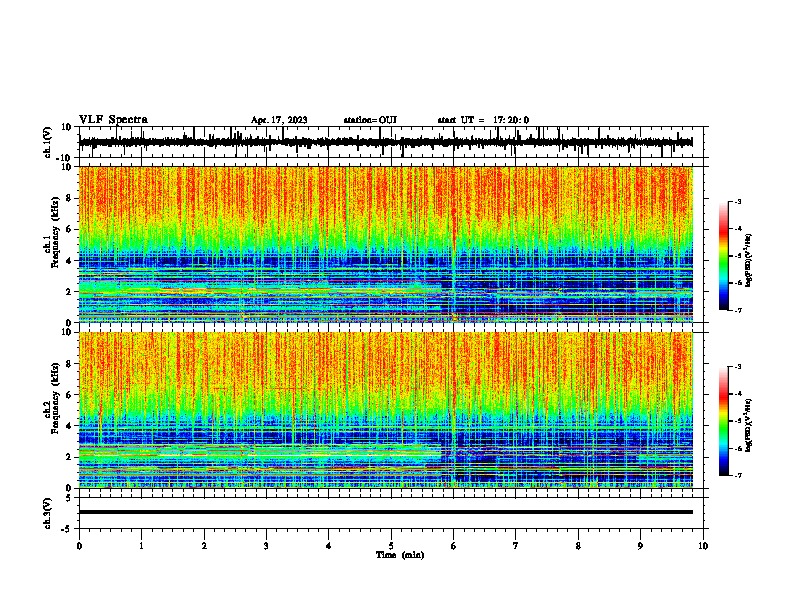Click the ch.1 color bar log(PSD) label
This screenshot has height=612, width=792.
tap(749, 260)
